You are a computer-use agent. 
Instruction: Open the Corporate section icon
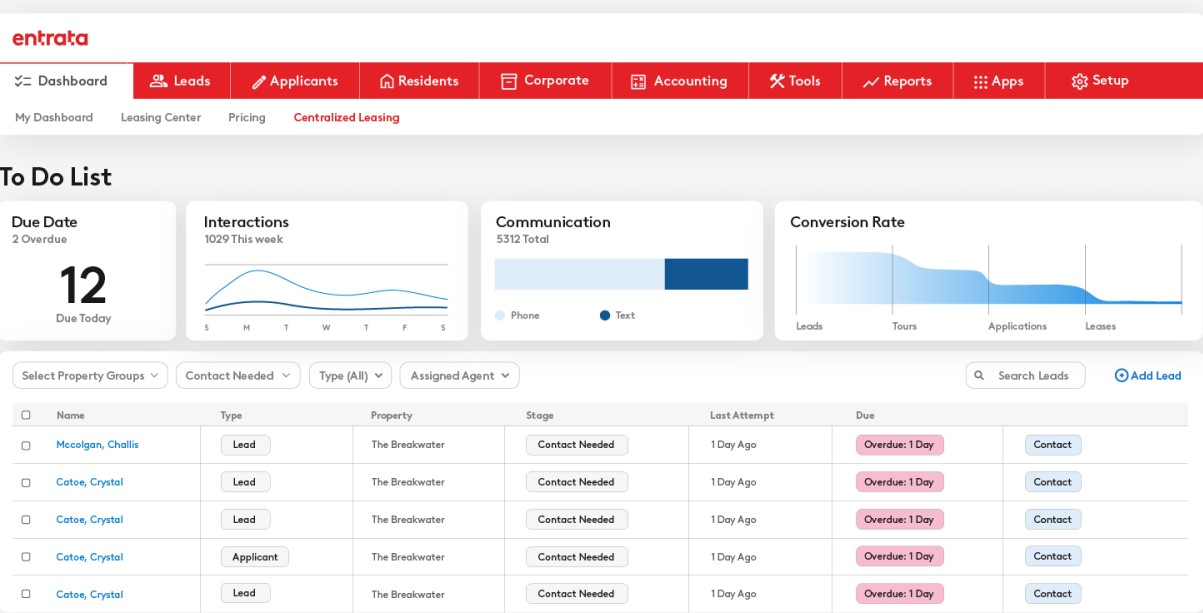tap(509, 80)
